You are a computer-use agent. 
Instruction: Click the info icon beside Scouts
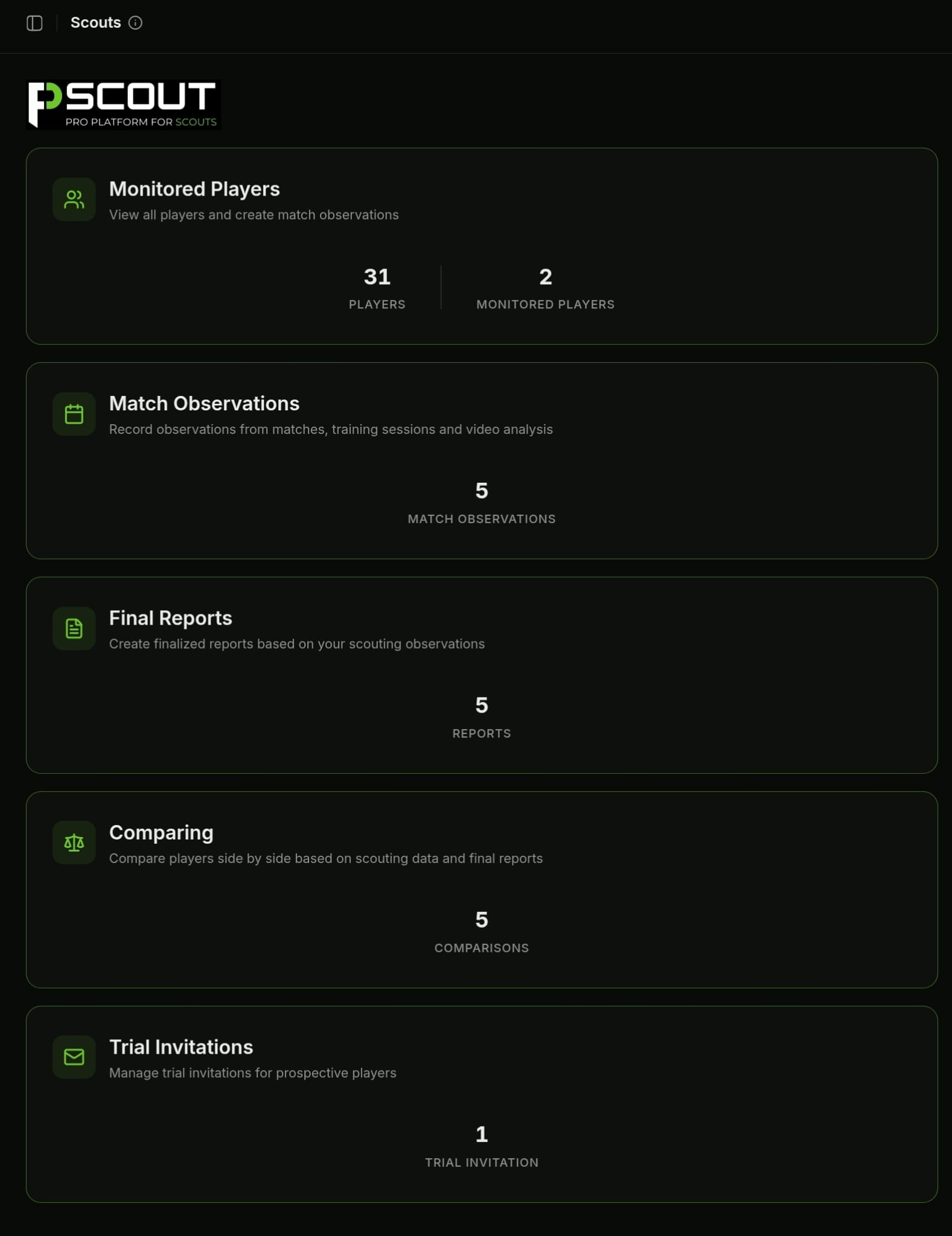135,23
